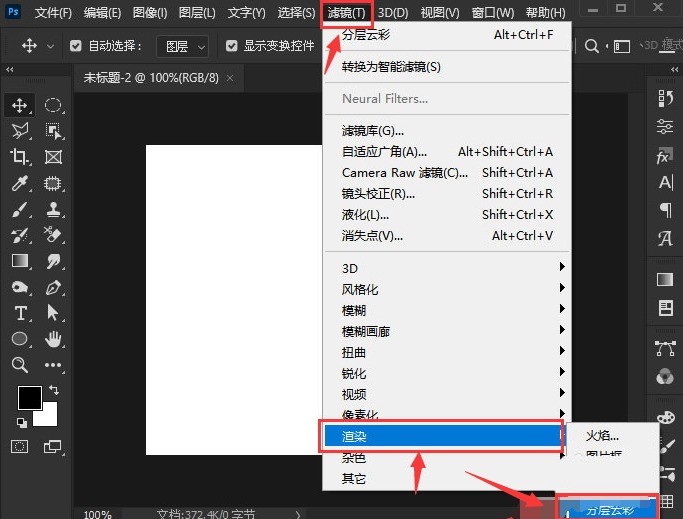Image resolution: width=683 pixels, height=519 pixels.
Task: Select the Ellipse shape tool
Action: coord(20,339)
